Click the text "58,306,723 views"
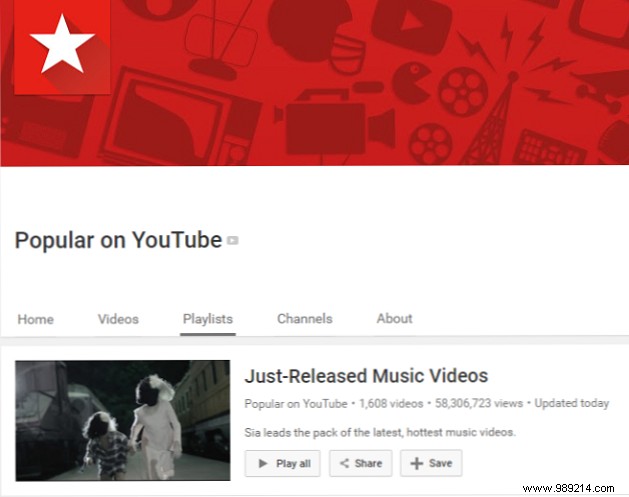This screenshot has height=497, width=629. tap(479, 403)
